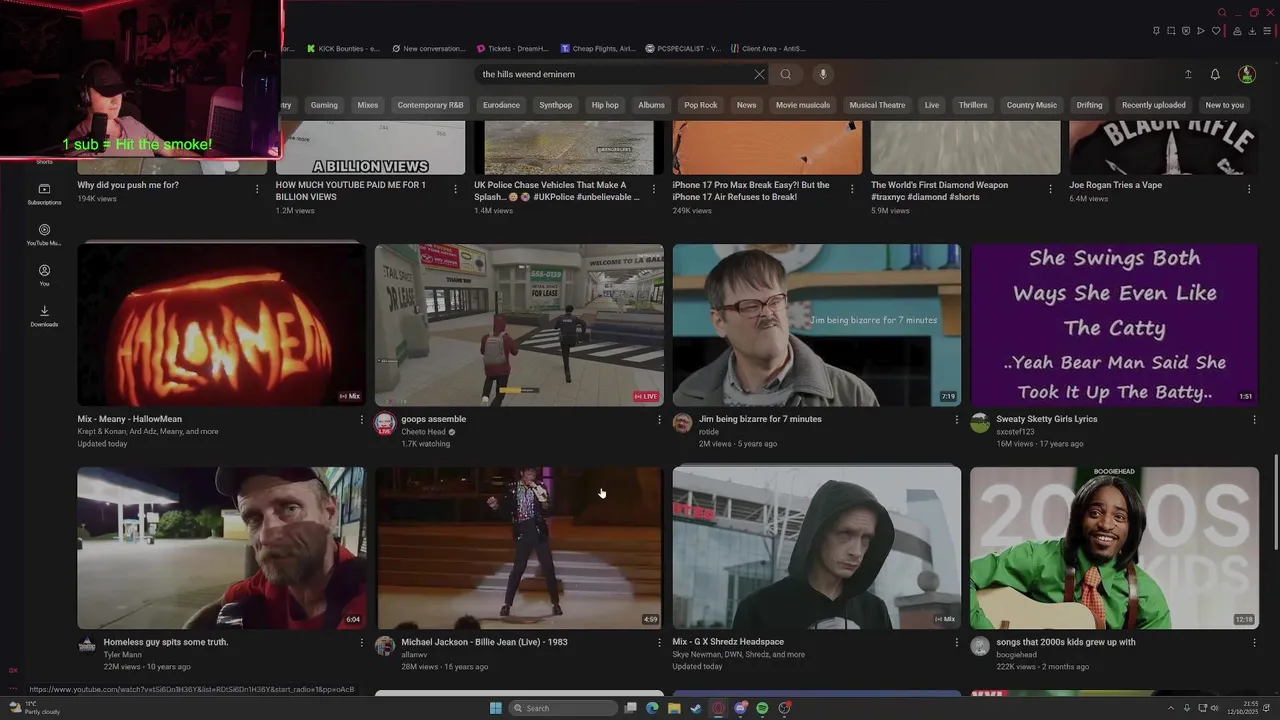Click the magnifier search button
This screenshot has height=720, width=1280.
click(786, 74)
